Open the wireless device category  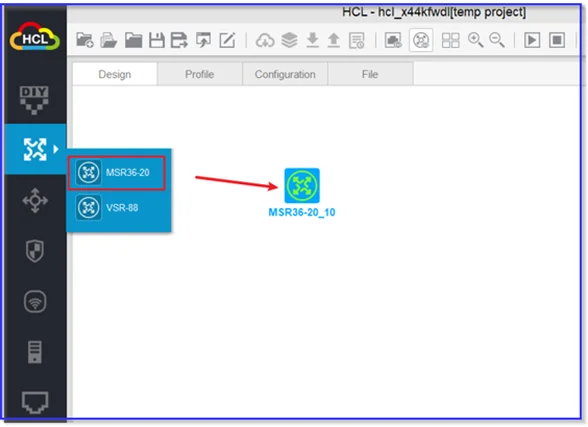[35, 301]
